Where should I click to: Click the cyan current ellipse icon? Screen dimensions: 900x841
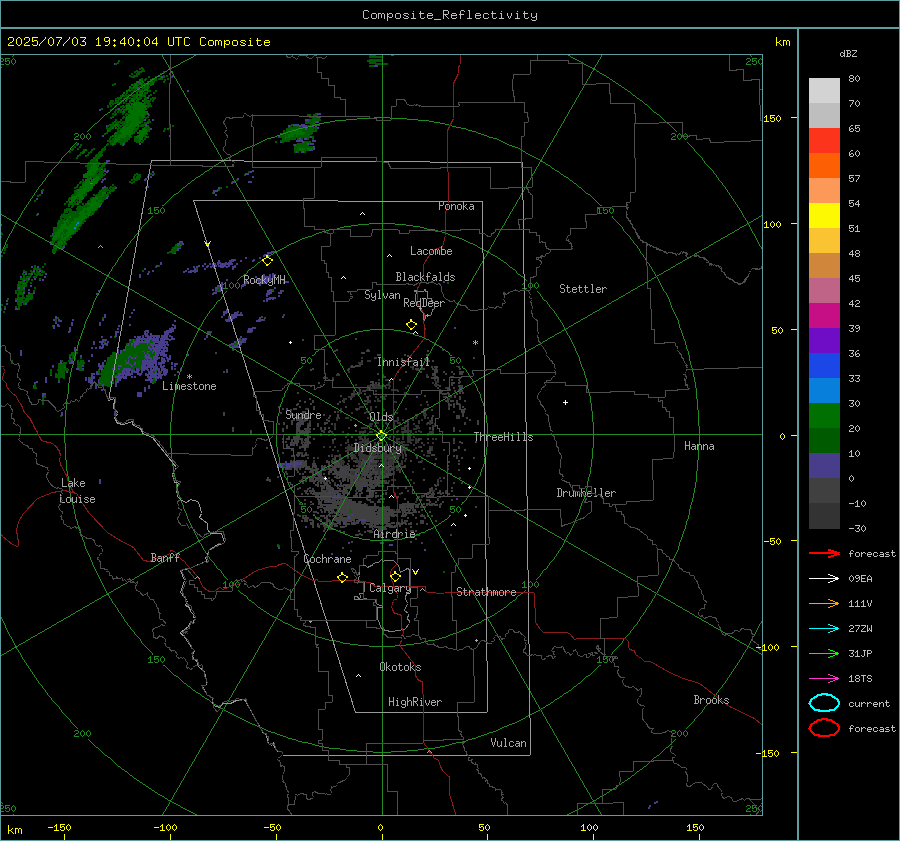pos(824,703)
